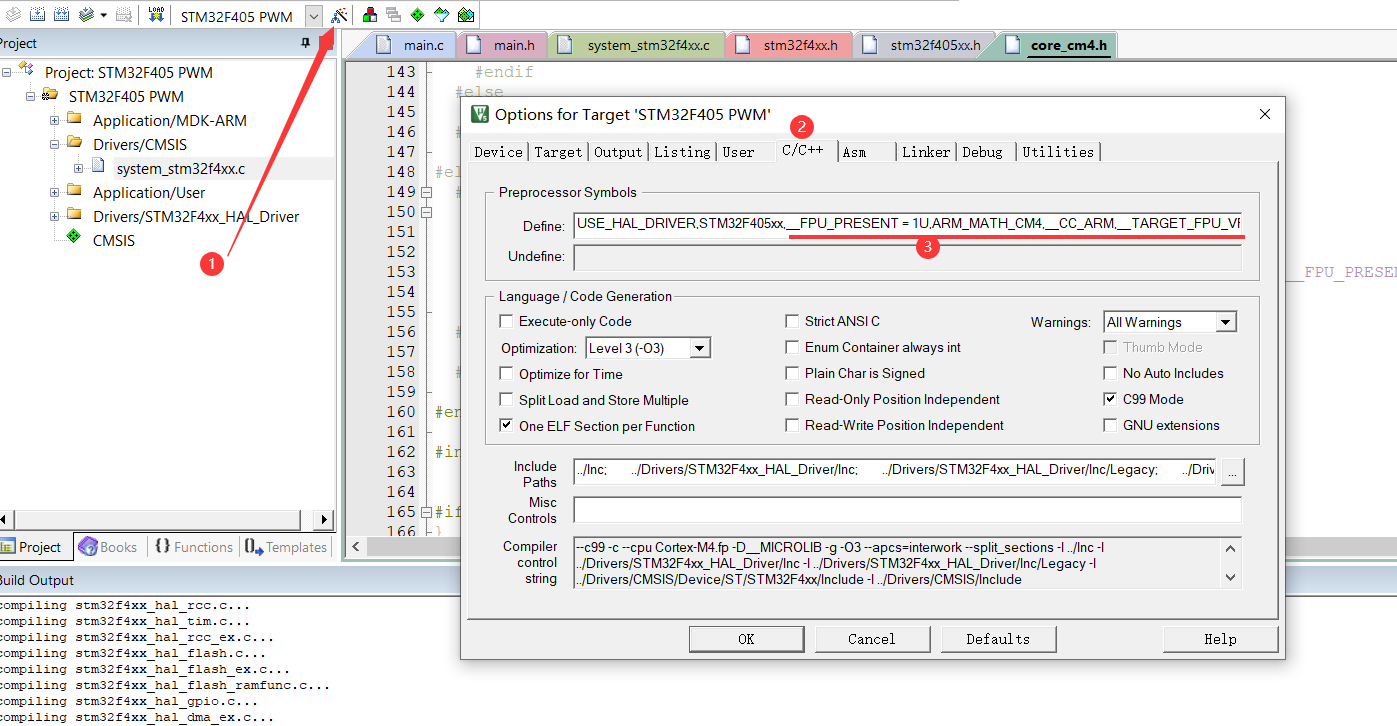Enable the Strict ANSI C checkbox
1397x726 pixels.
tap(791, 321)
